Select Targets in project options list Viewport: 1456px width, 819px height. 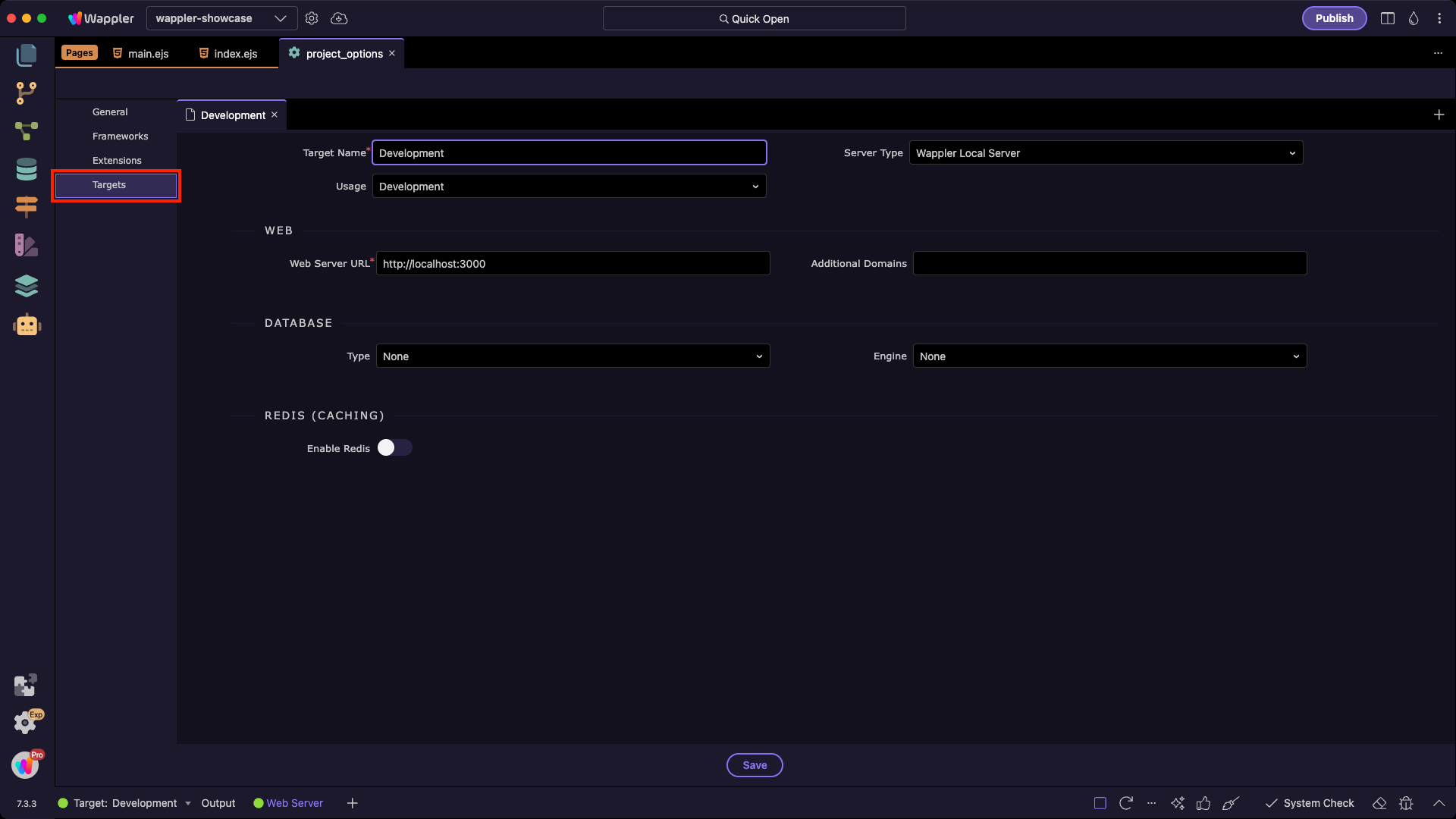[x=116, y=185]
